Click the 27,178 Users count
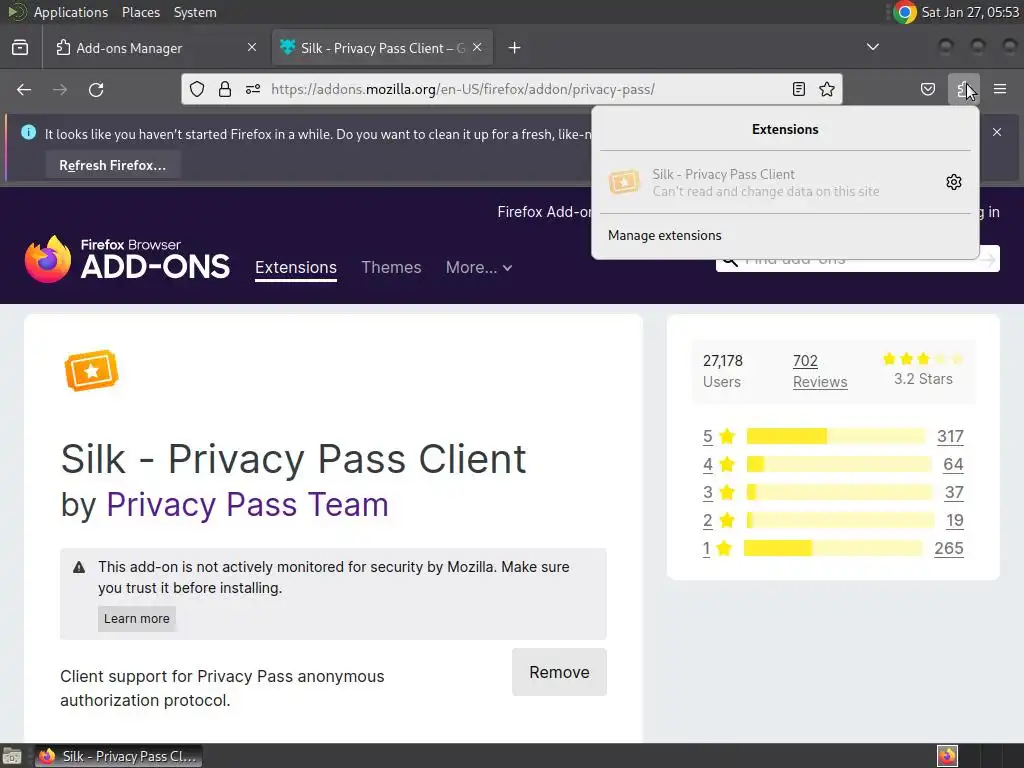This screenshot has height=768, width=1024. [722, 371]
